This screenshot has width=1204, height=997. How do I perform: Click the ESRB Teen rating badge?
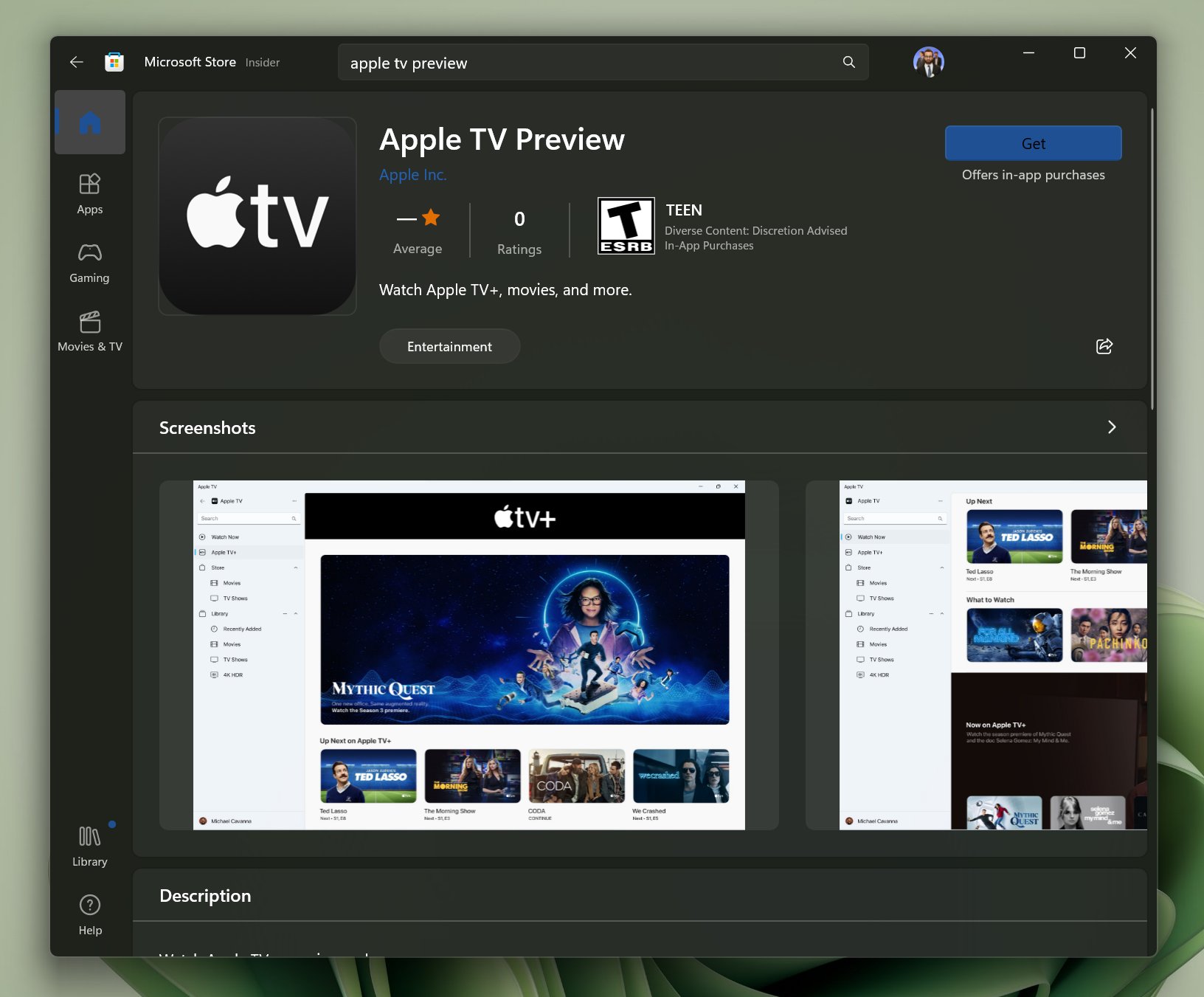tap(626, 226)
